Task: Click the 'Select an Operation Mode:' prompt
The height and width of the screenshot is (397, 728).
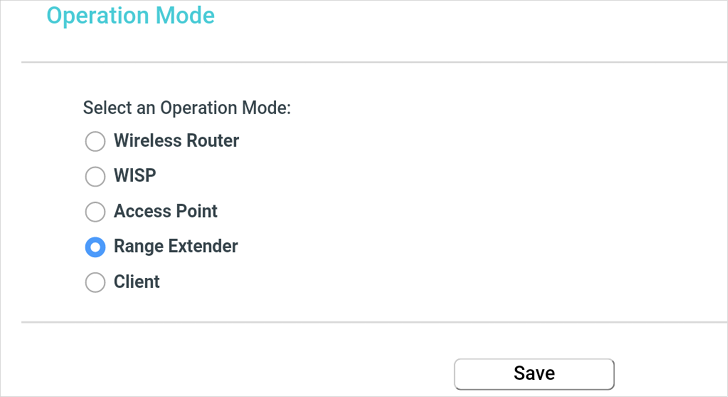Action: pos(187,108)
